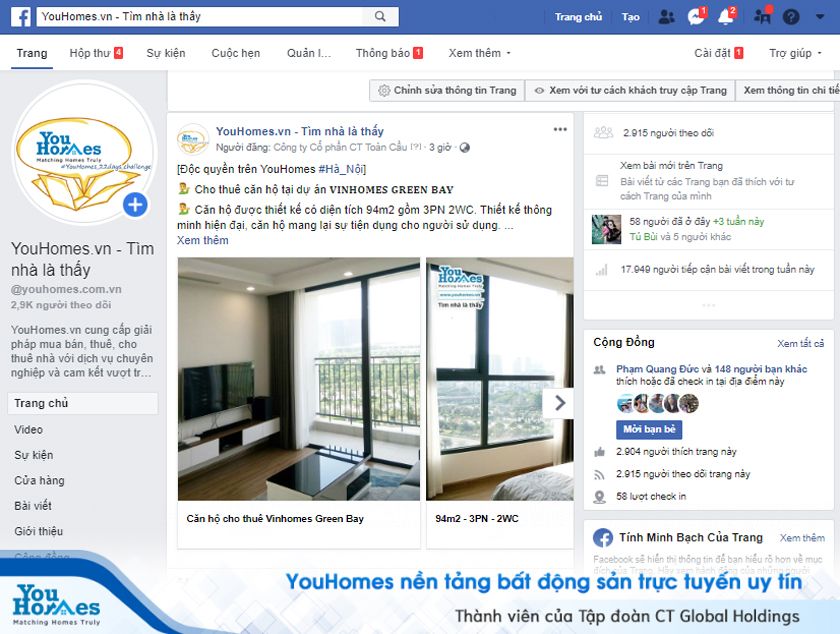This screenshot has width=840, height=634.
Task: Switch to the "Hộp thư" tab
Action: pyautogui.click(x=96, y=53)
